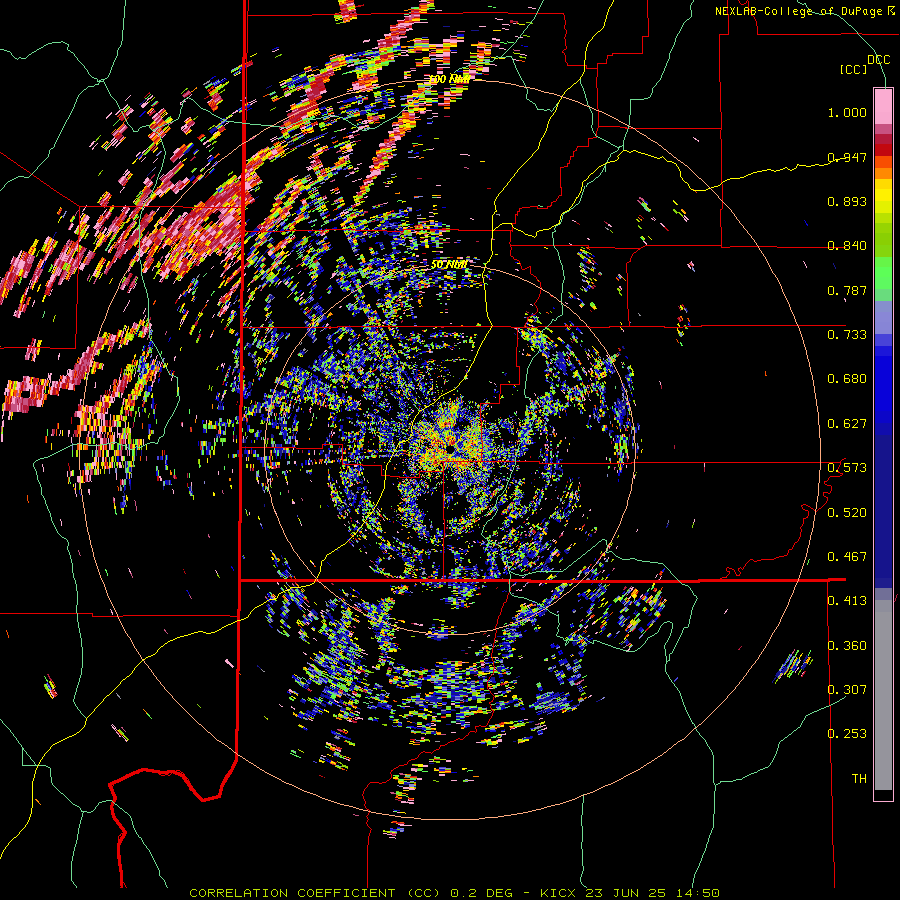Click the TH threshold label
900x900 pixels.
click(x=859, y=779)
